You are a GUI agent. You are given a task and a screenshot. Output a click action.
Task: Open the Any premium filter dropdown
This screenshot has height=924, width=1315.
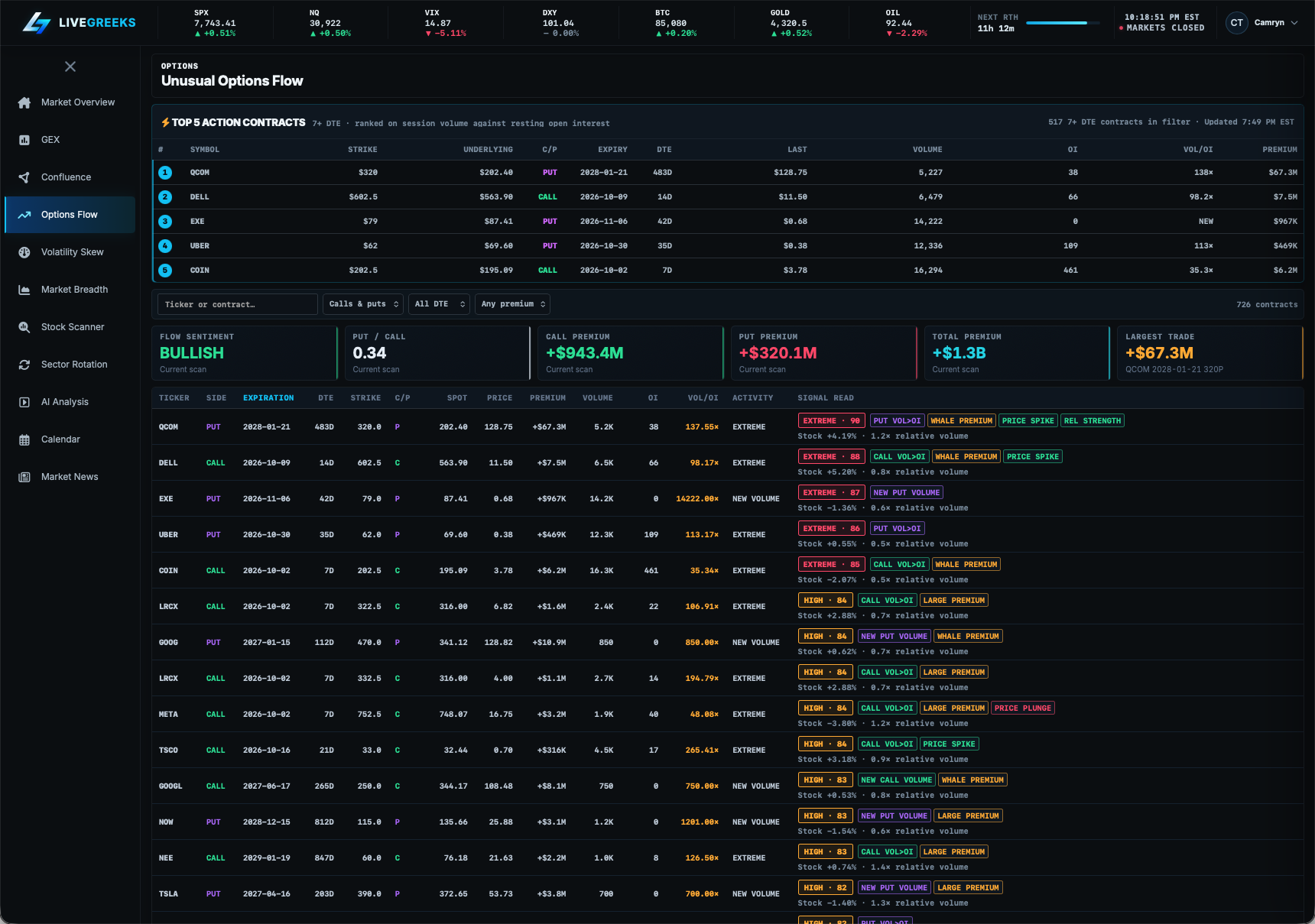(512, 304)
